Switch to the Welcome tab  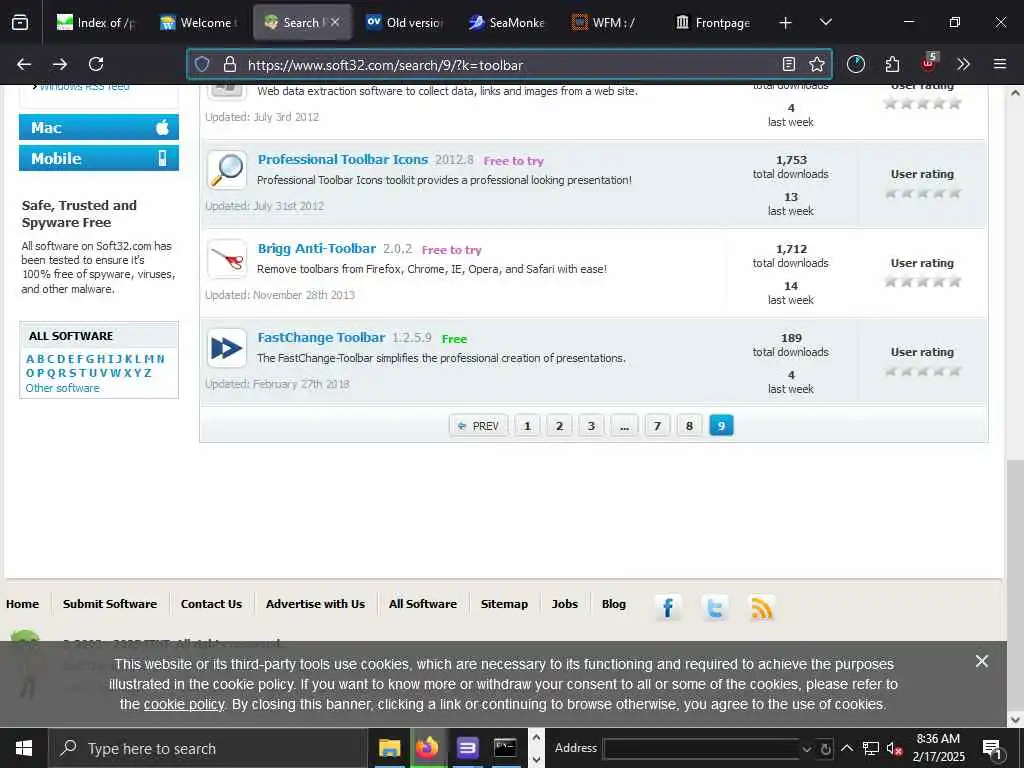point(199,23)
